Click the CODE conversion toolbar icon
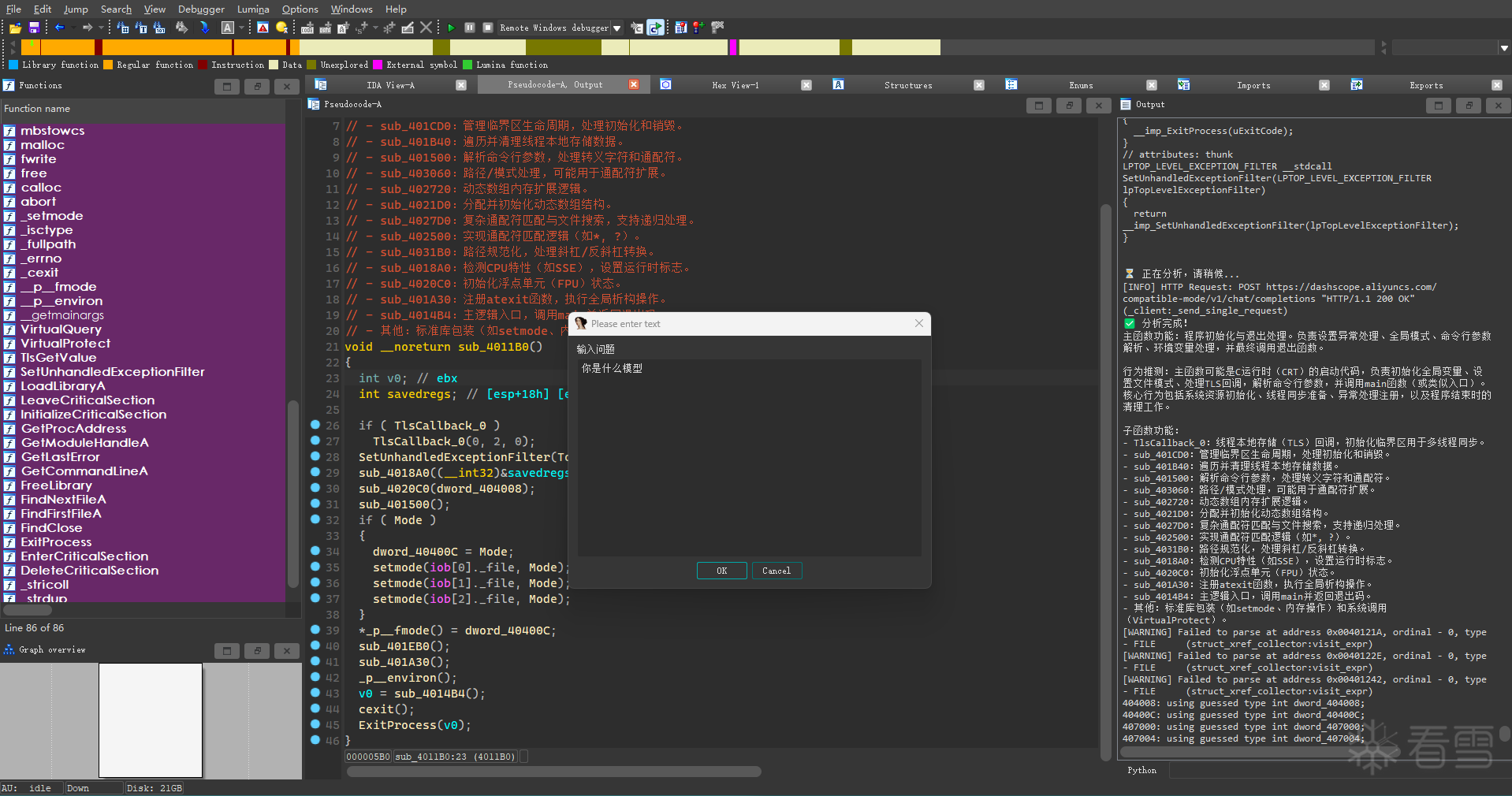Viewport: 1512px width, 796px height. 307,28
